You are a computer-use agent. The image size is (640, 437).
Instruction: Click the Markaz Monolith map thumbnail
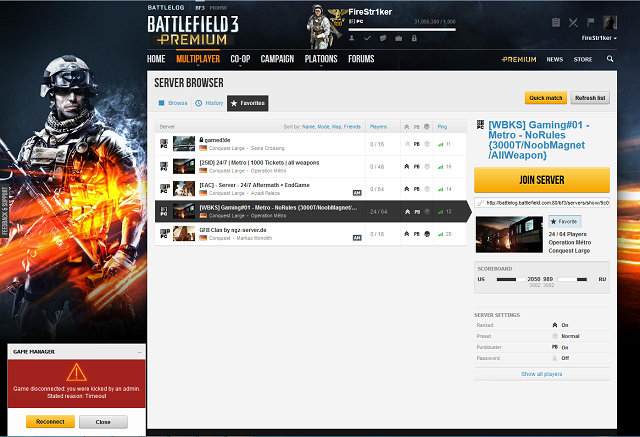click(x=184, y=233)
